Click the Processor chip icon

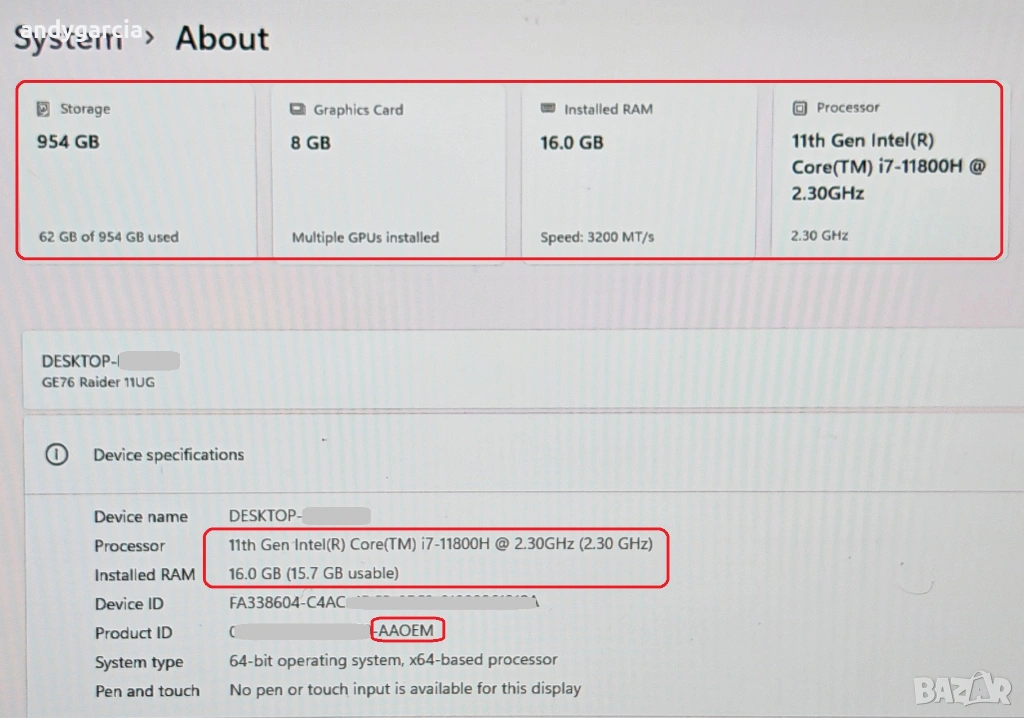click(x=799, y=108)
